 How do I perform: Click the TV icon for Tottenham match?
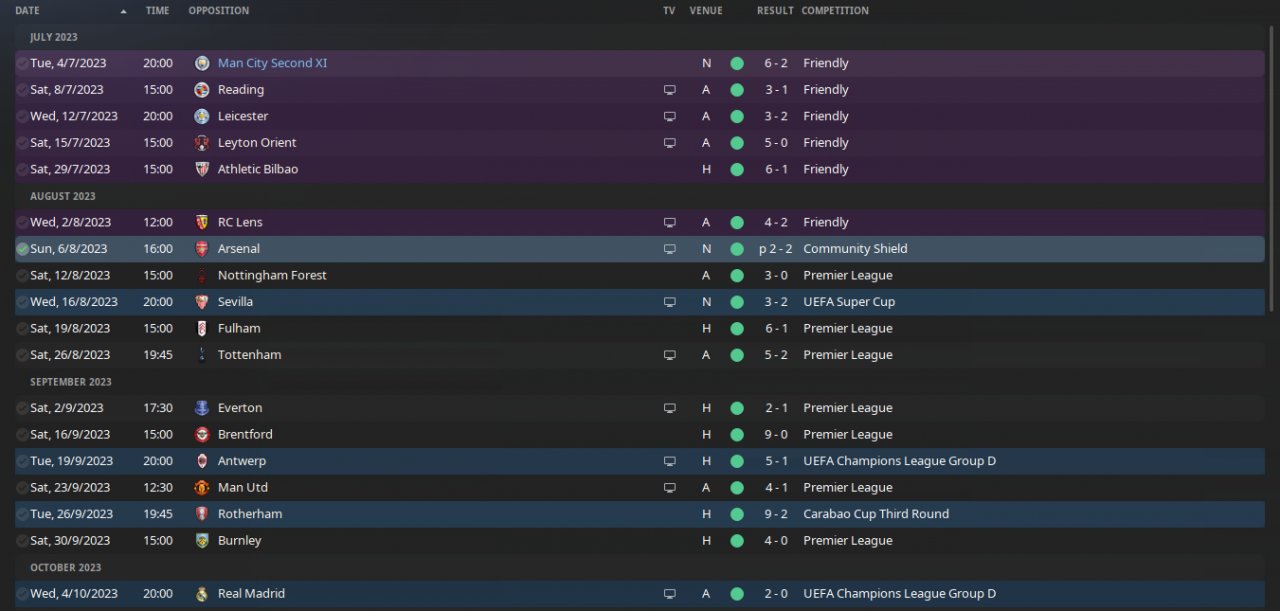click(x=669, y=355)
